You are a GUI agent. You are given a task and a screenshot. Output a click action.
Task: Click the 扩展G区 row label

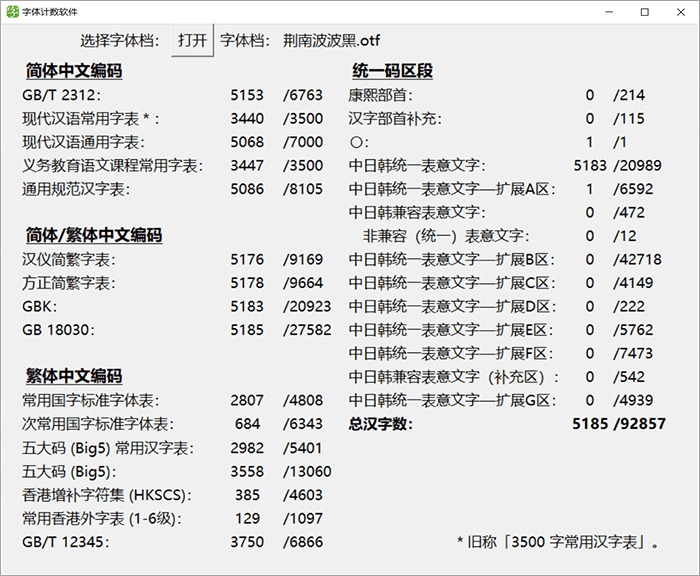452,401
